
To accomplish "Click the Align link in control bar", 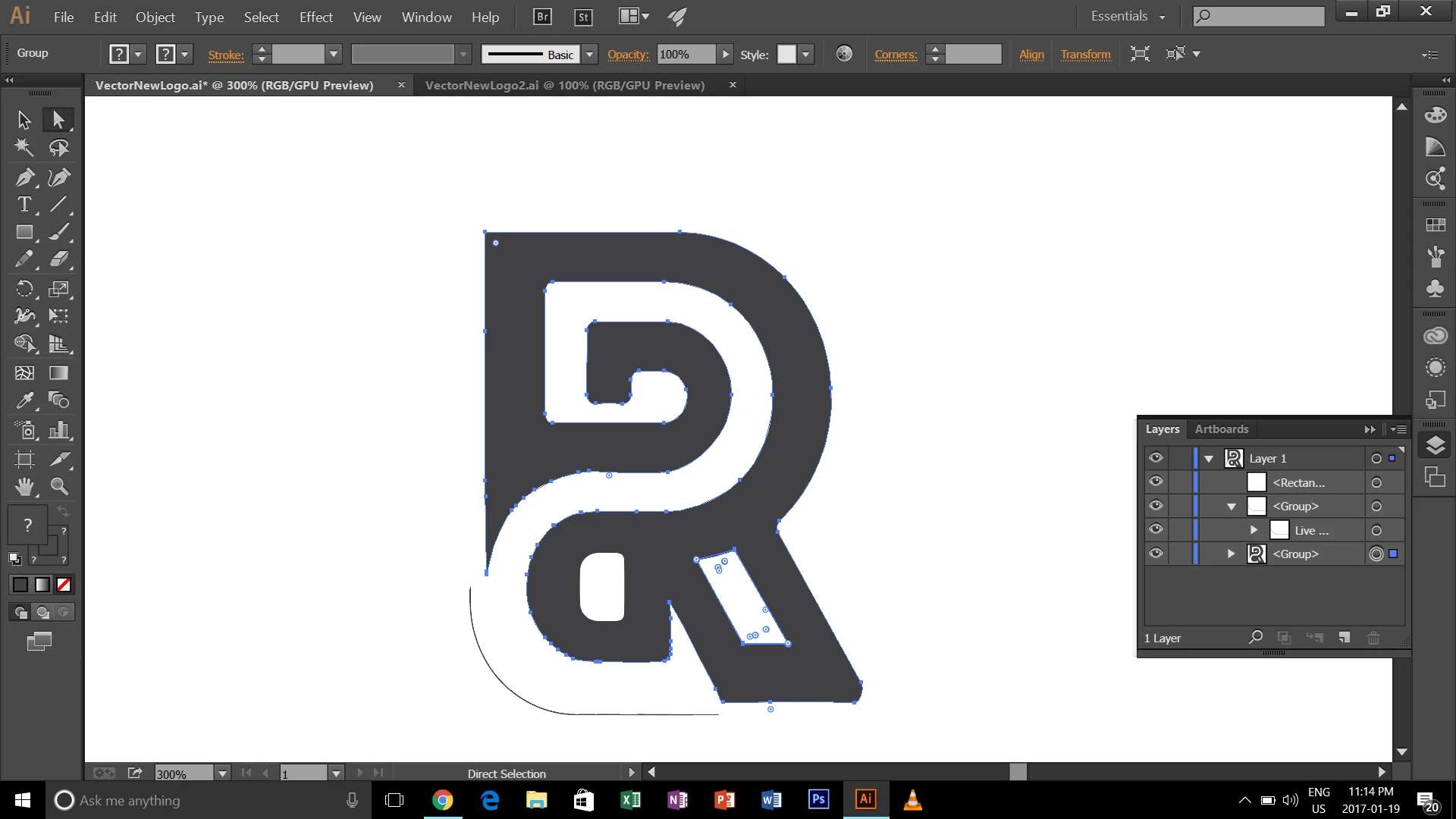I will (1031, 54).
